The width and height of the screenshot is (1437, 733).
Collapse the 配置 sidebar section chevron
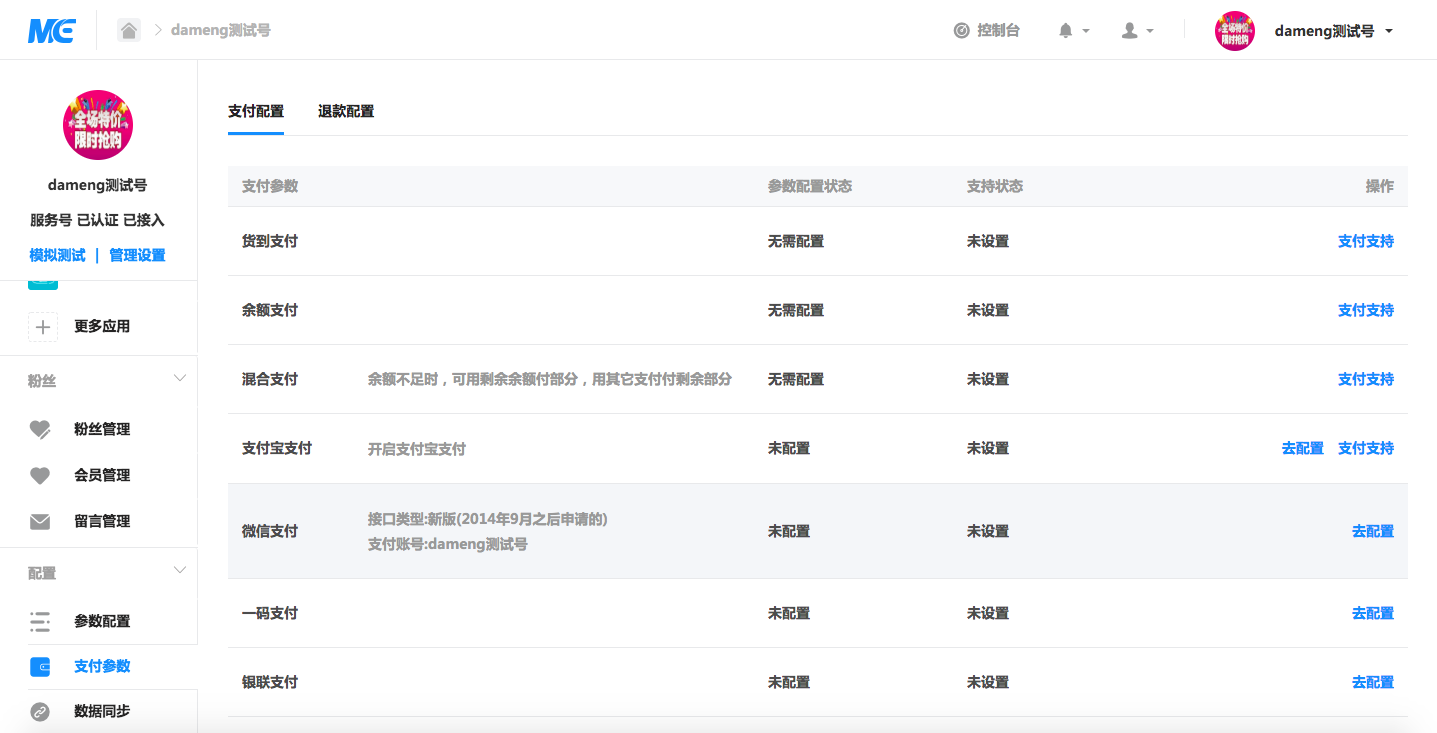tap(180, 570)
